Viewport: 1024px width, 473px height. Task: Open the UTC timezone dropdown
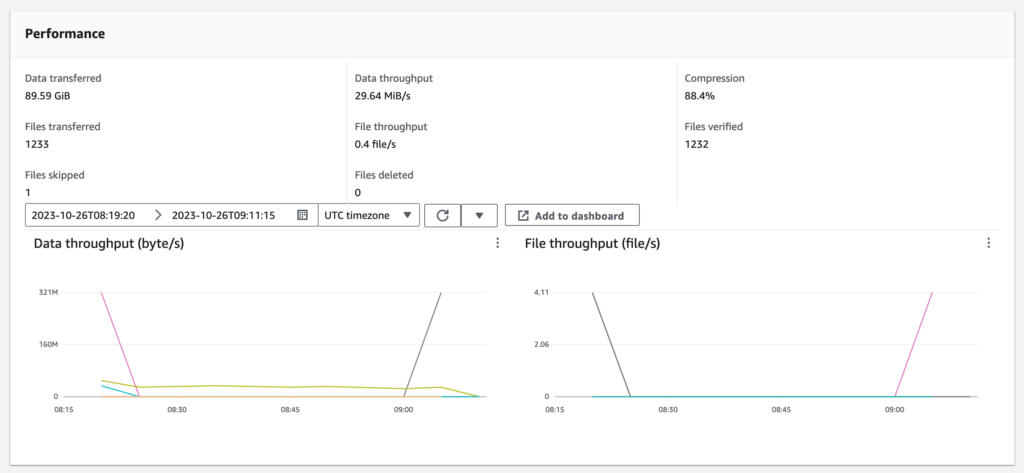(x=368, y=215)
